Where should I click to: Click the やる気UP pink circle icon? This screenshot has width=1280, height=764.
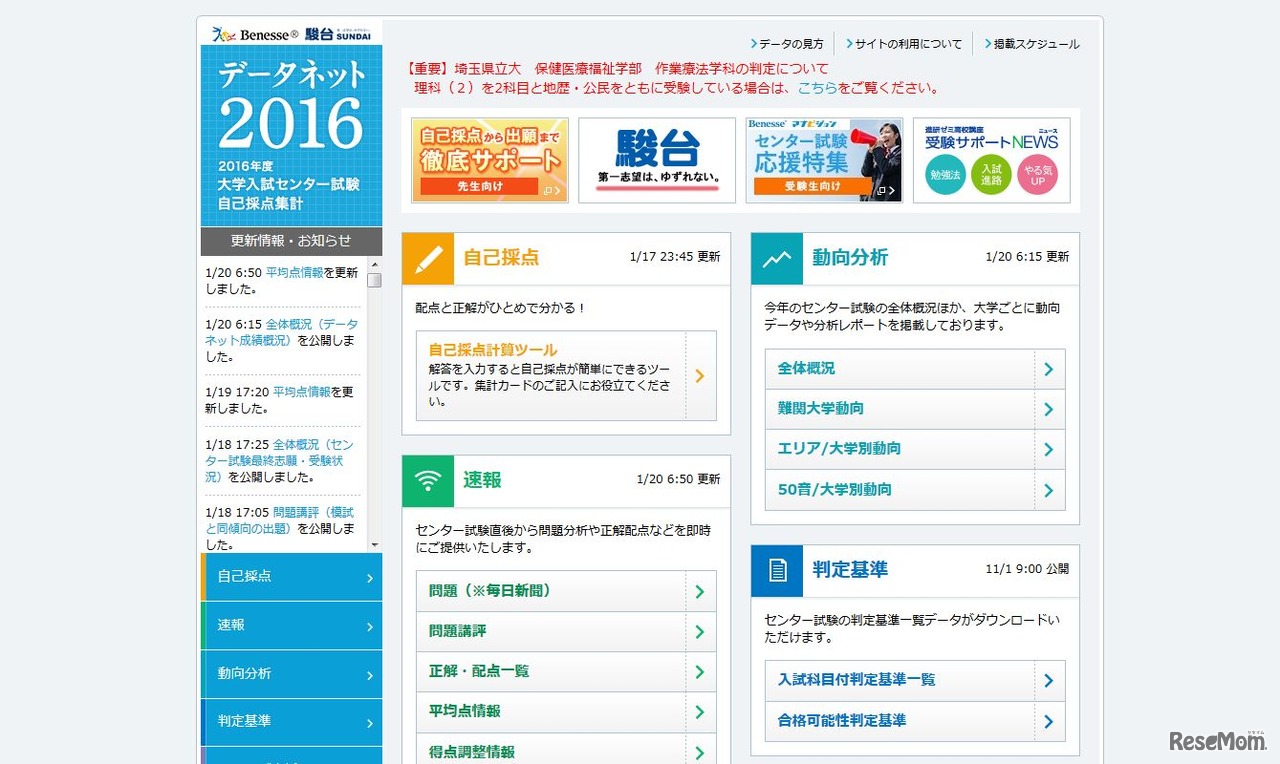point(1037,174)
